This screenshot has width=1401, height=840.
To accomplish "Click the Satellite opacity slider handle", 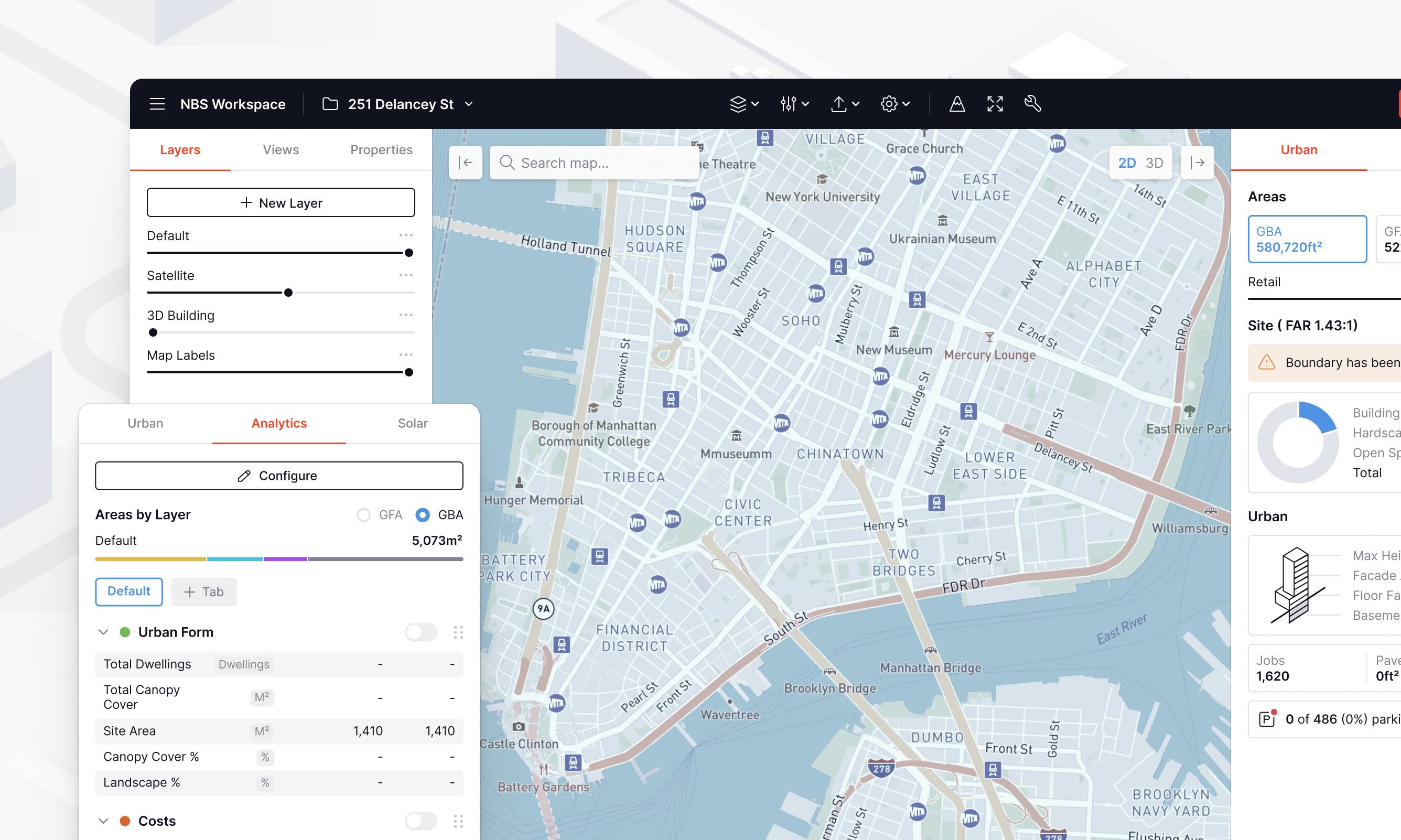I will (288, 293).
